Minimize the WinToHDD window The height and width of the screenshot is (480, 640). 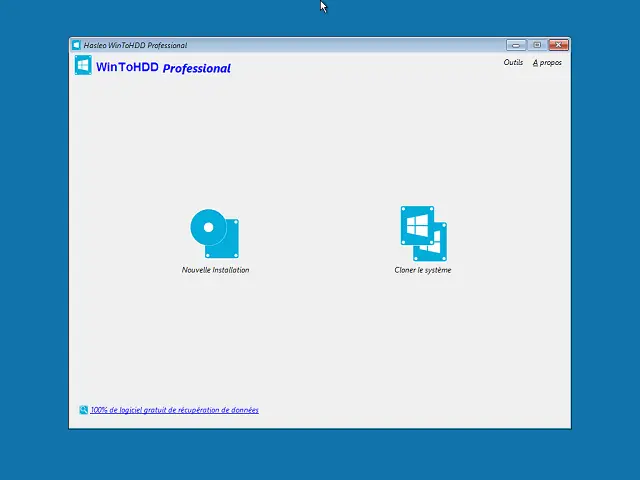coord(516,45)
